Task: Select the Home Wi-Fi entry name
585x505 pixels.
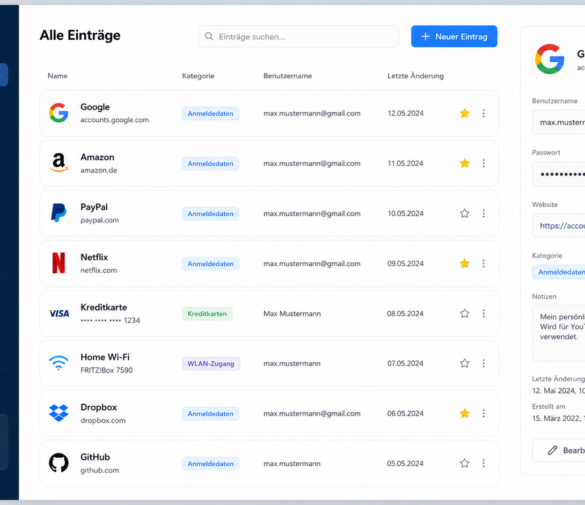Action: [105, 357]
